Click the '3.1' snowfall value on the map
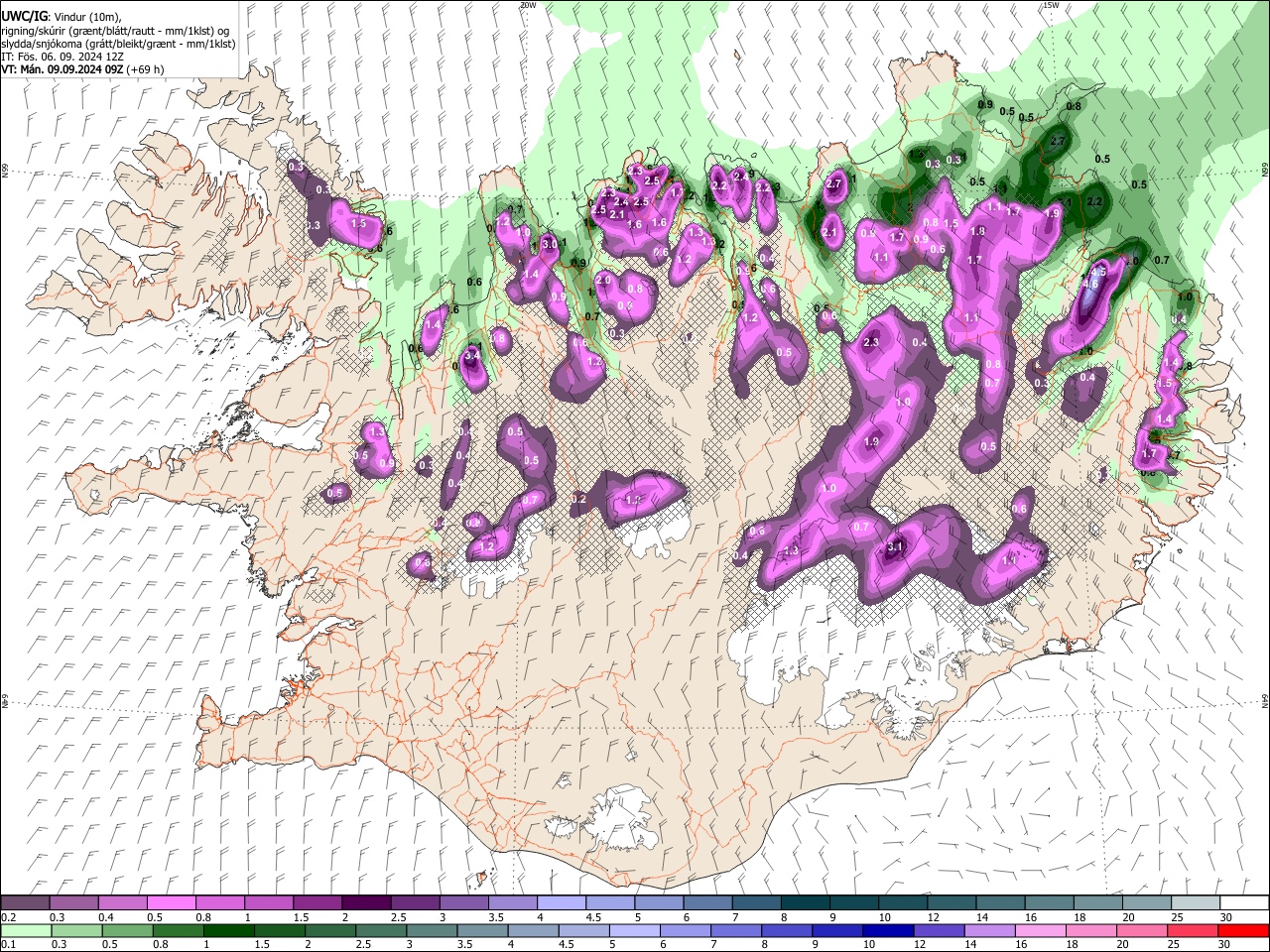 pyautogui.click(x=895, y=546)
